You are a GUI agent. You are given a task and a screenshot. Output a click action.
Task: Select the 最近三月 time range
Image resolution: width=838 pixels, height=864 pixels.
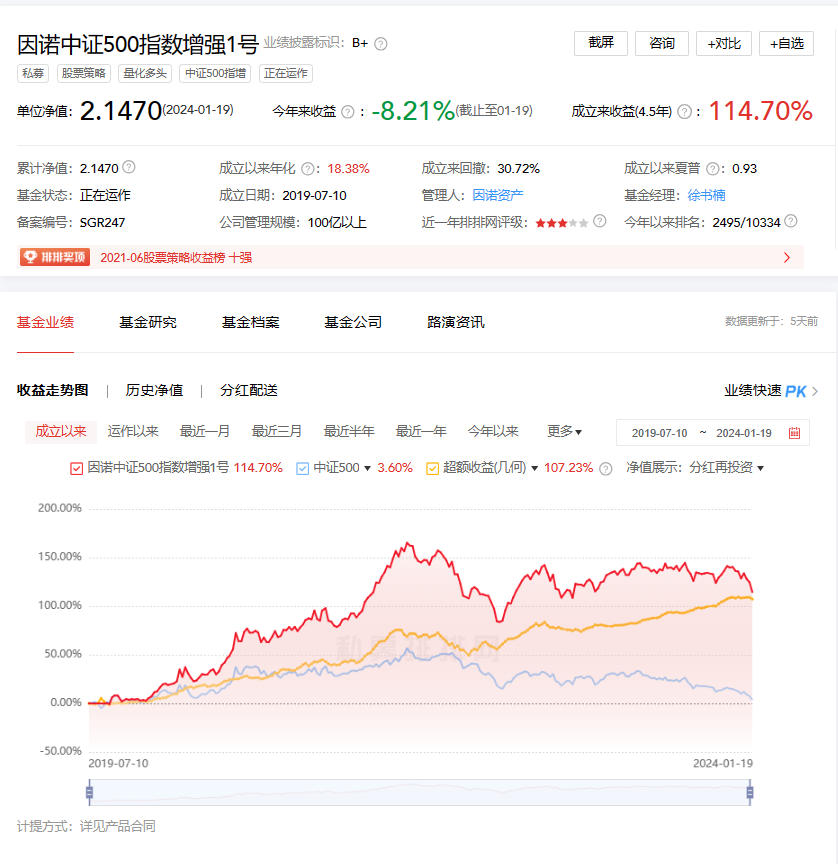click(277, 431)
